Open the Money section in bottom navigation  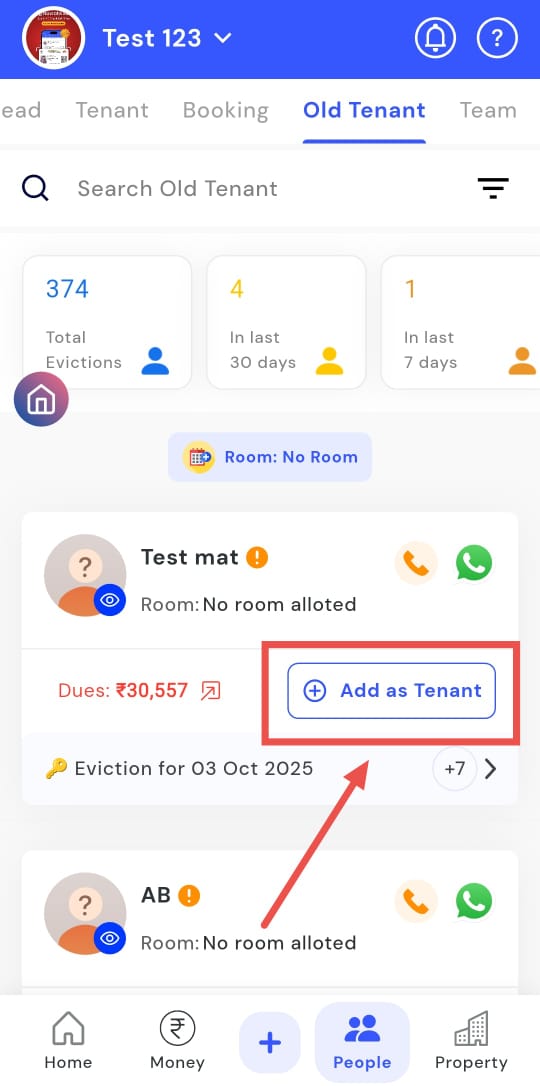click(x=177, y=1041)
